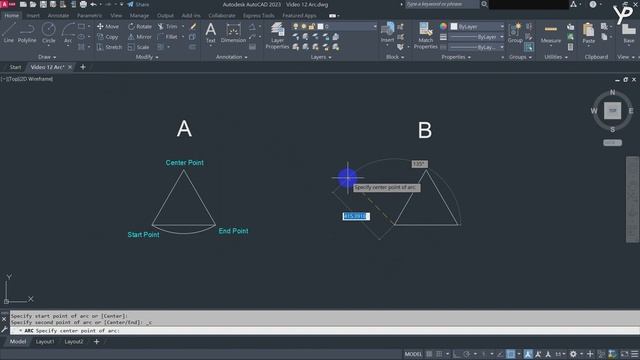Select the Polyline tool

click(x=27, y=33)
